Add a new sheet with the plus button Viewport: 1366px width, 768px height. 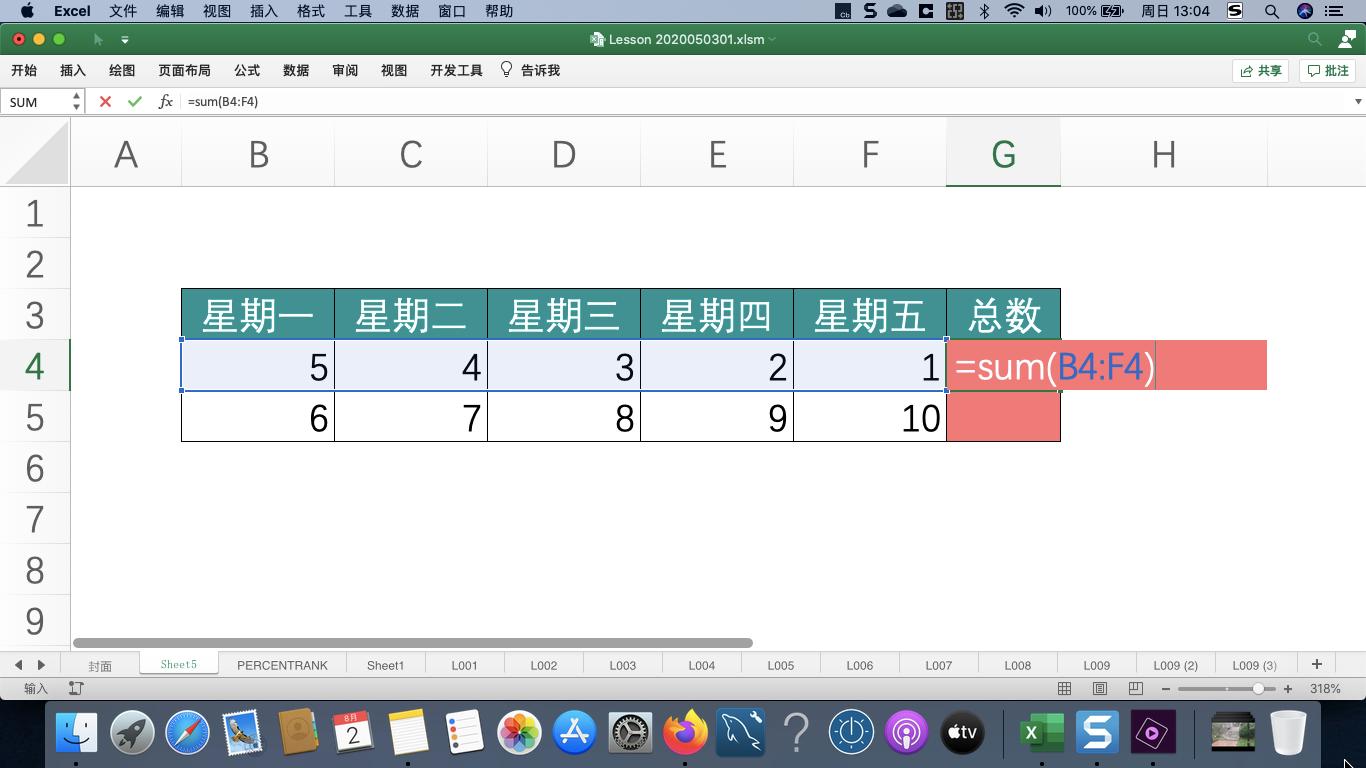click(1317, 663)
